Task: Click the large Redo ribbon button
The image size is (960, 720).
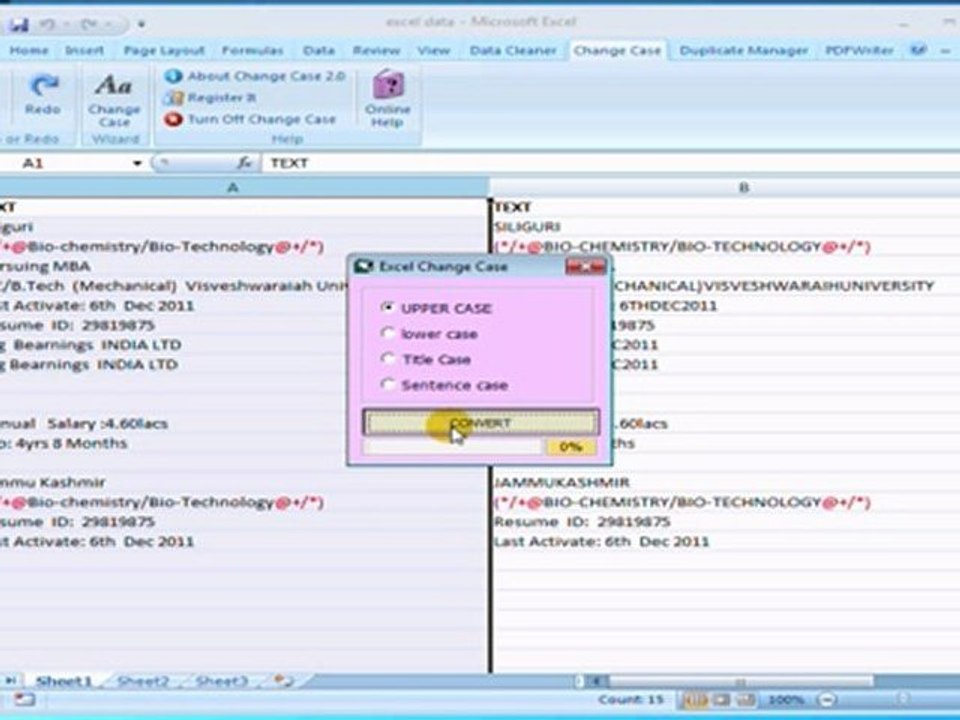Action: click(x=42, y=95)
